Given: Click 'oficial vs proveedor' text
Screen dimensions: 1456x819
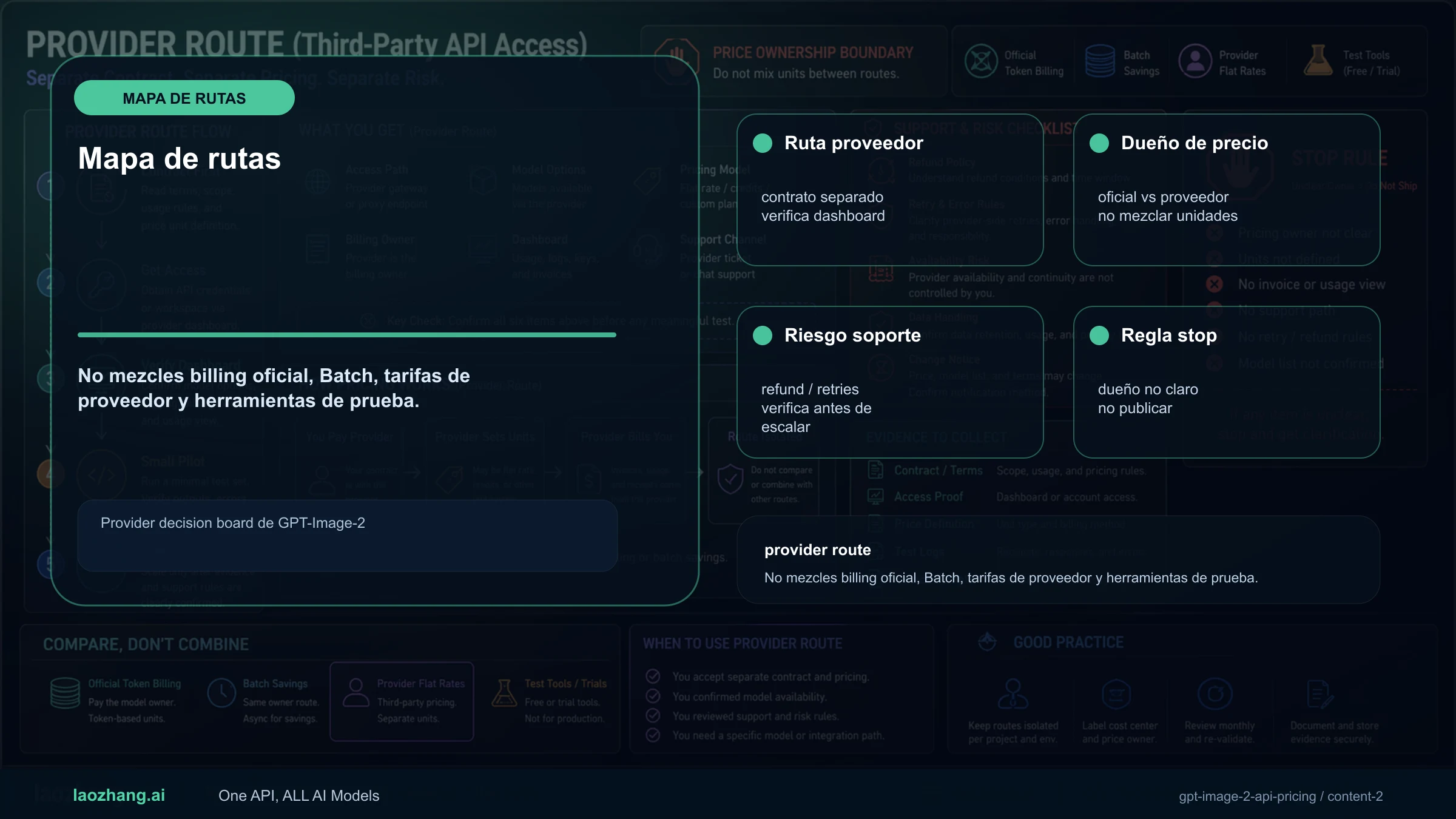Looking at the screenshot, I should (x=1163, y=197).
